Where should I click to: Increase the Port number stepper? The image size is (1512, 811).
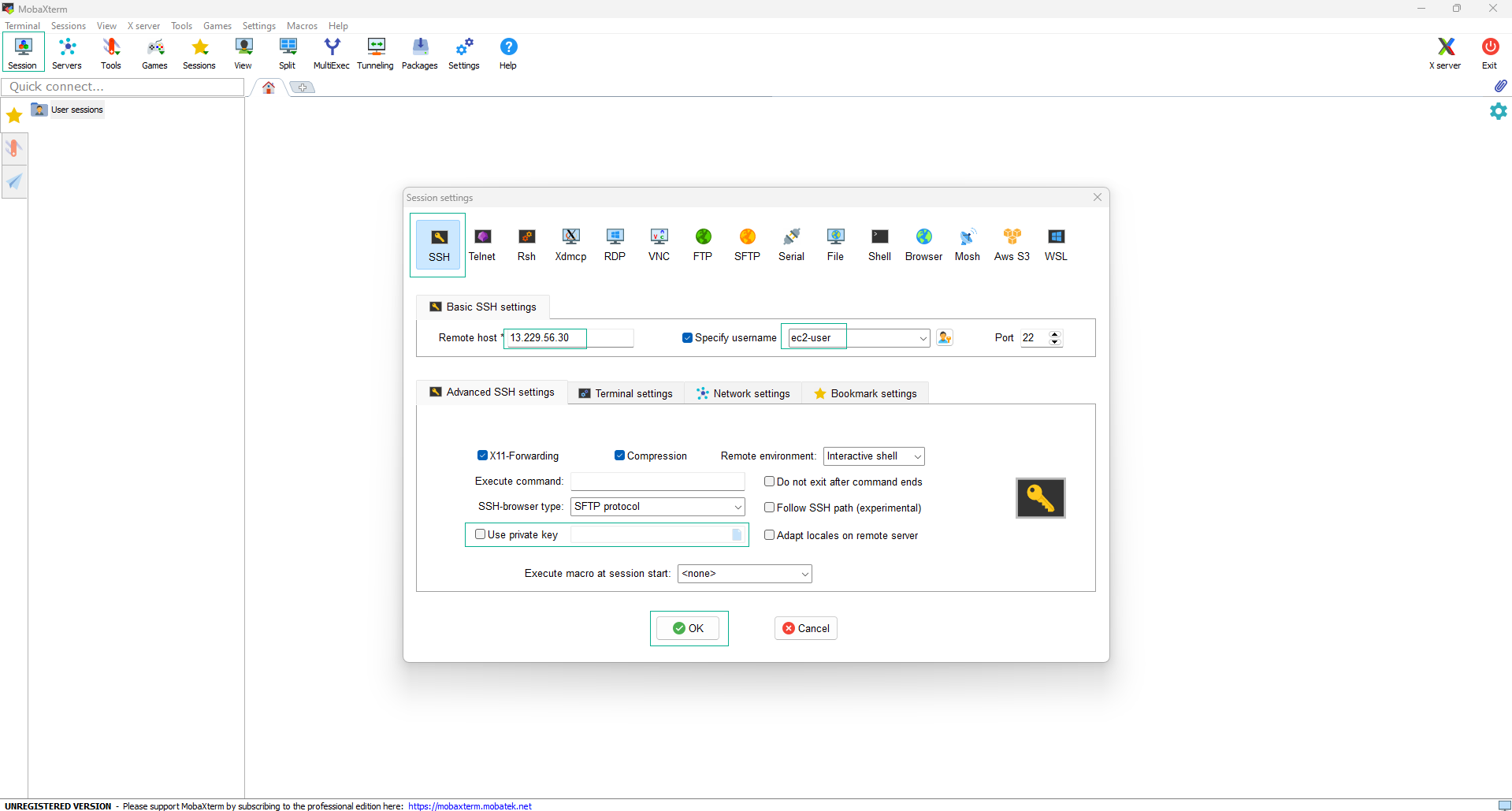[x=1055, y=333]
